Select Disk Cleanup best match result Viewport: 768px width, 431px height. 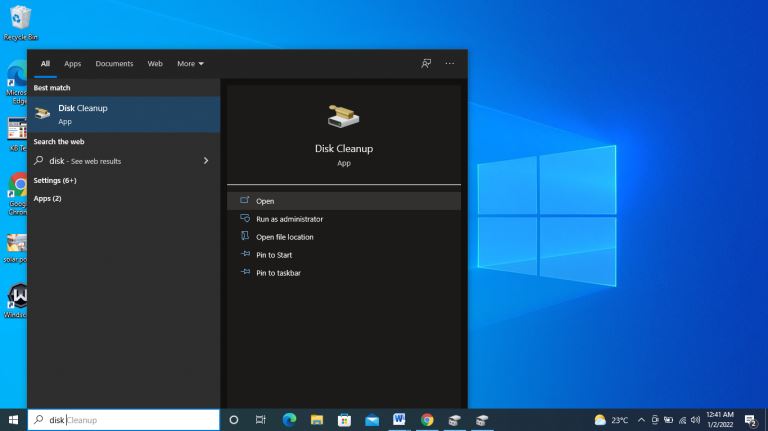(124, 114)
